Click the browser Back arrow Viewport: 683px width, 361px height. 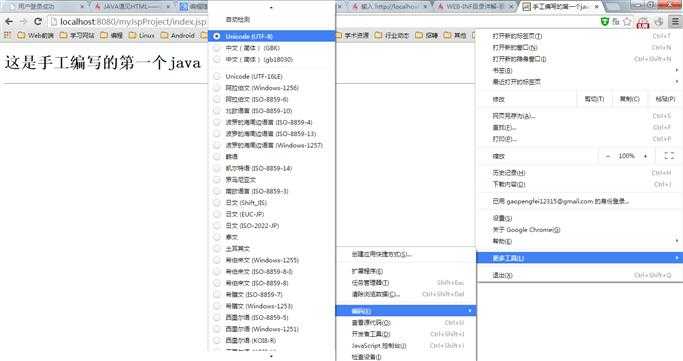click(8, 21)
